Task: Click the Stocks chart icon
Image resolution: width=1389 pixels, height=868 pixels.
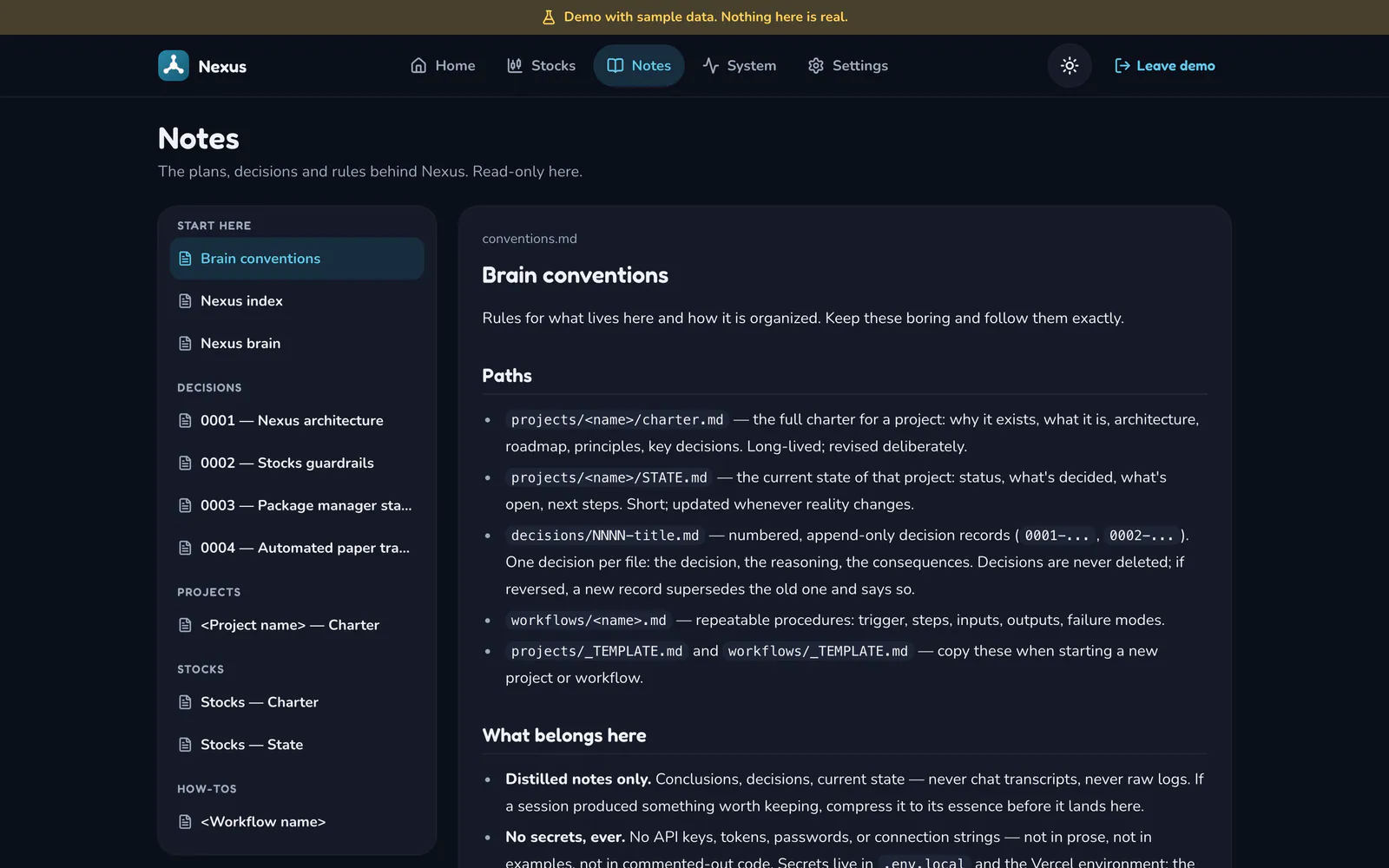Action: tap(515, 66)
